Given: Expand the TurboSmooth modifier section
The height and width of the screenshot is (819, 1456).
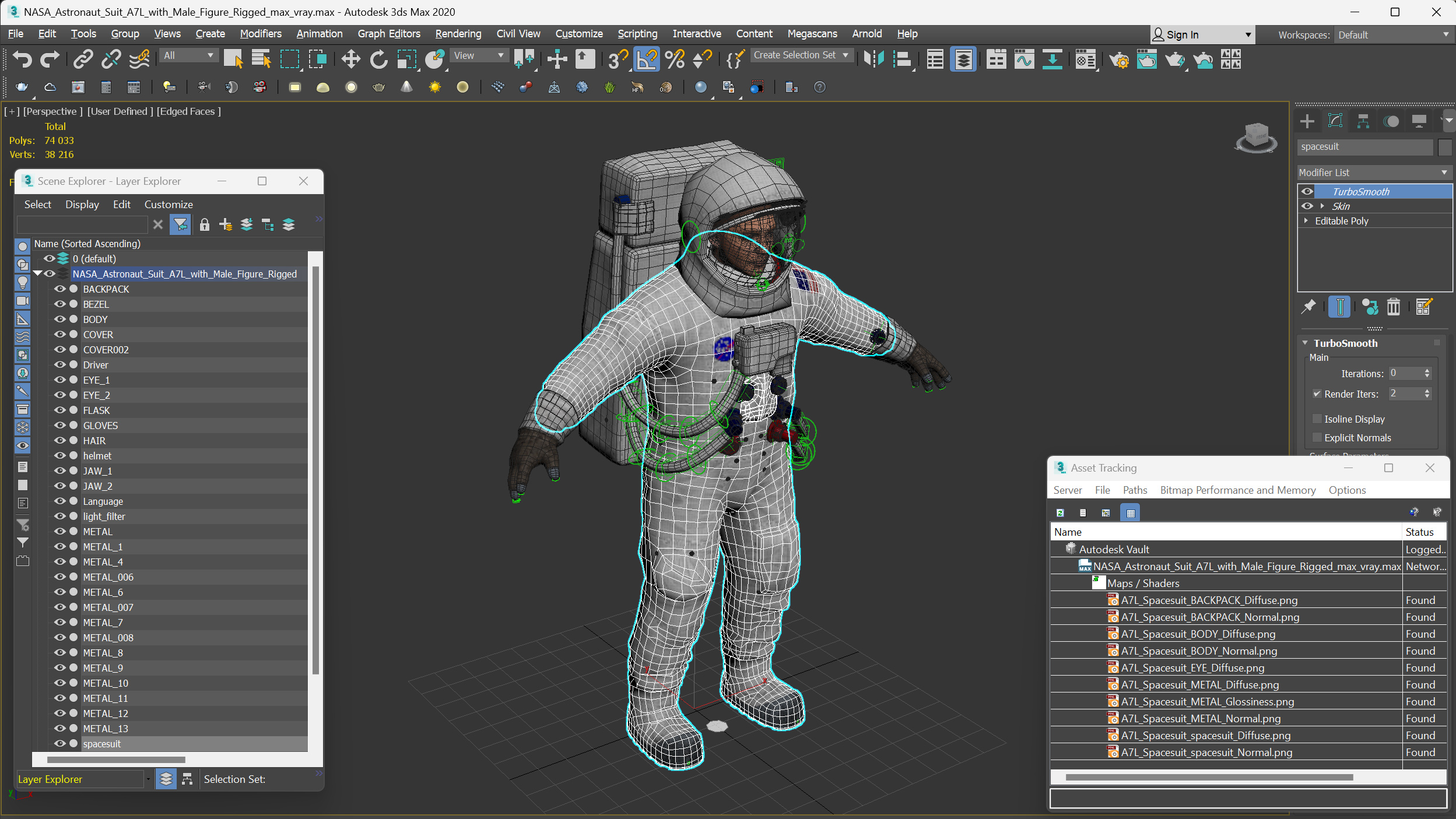Looking at the screenshot, I should [1306, 342].
